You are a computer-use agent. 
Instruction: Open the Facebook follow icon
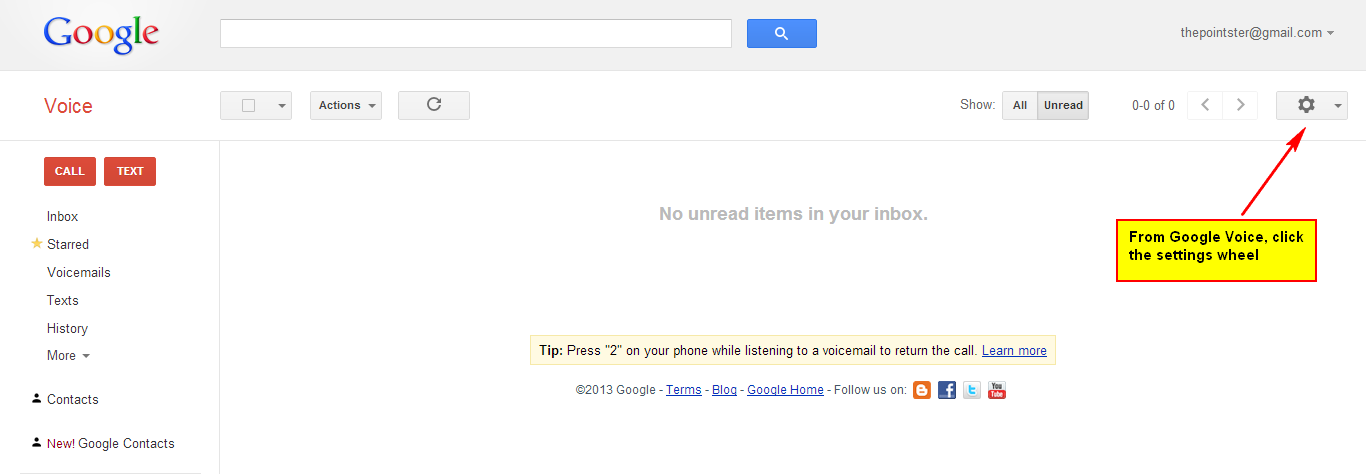(947, 390)
